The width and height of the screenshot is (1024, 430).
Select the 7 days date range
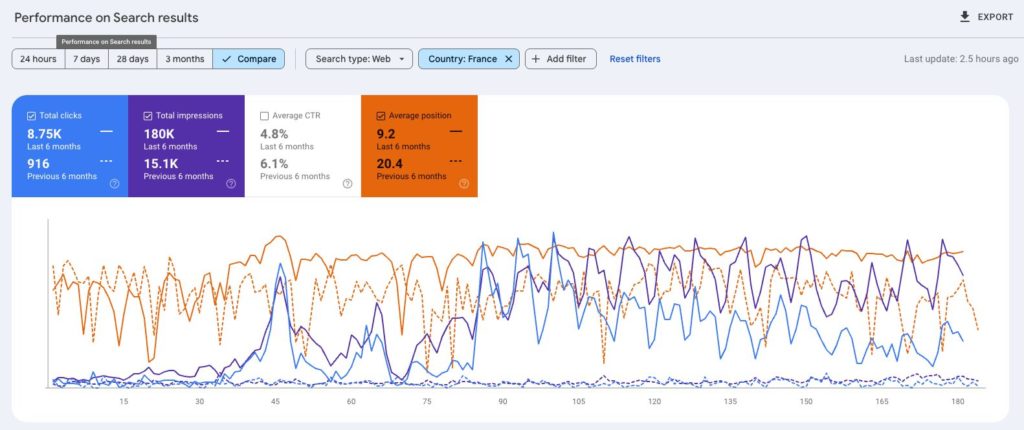(x=86, y=59)
